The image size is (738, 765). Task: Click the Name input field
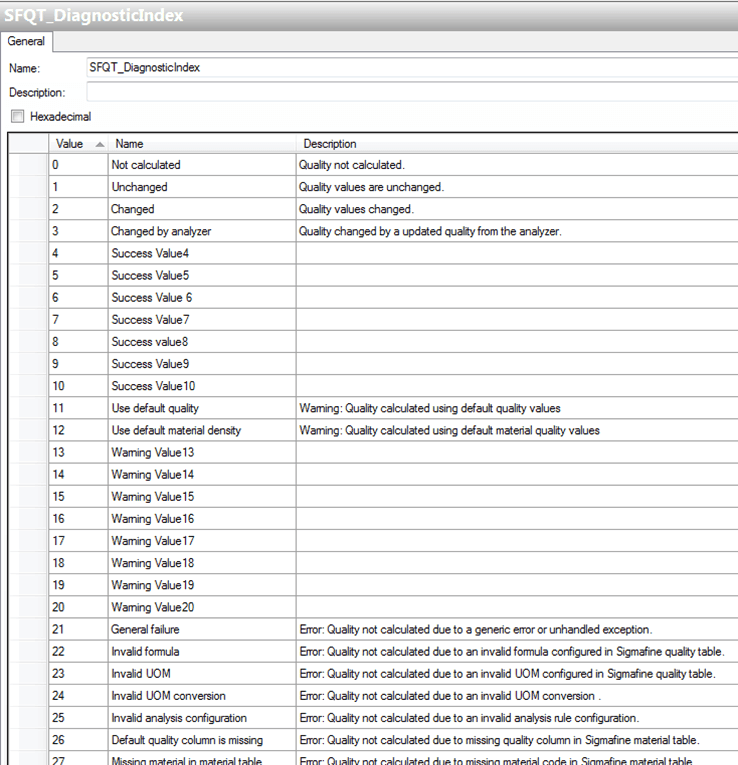click(x=410, y=68)
